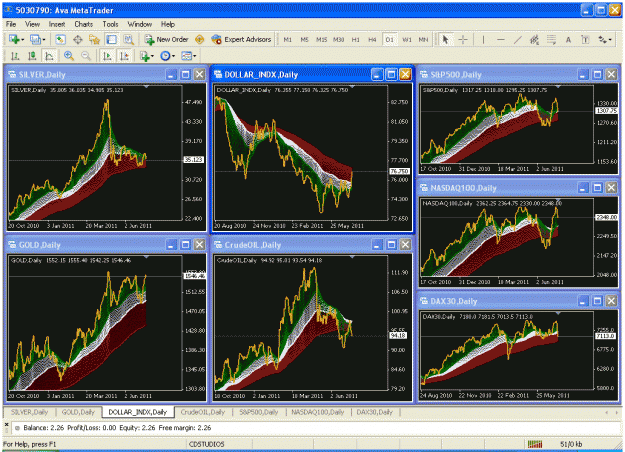Click connection status bars icon in status bar
625x452 pixels.
(535, 444)
